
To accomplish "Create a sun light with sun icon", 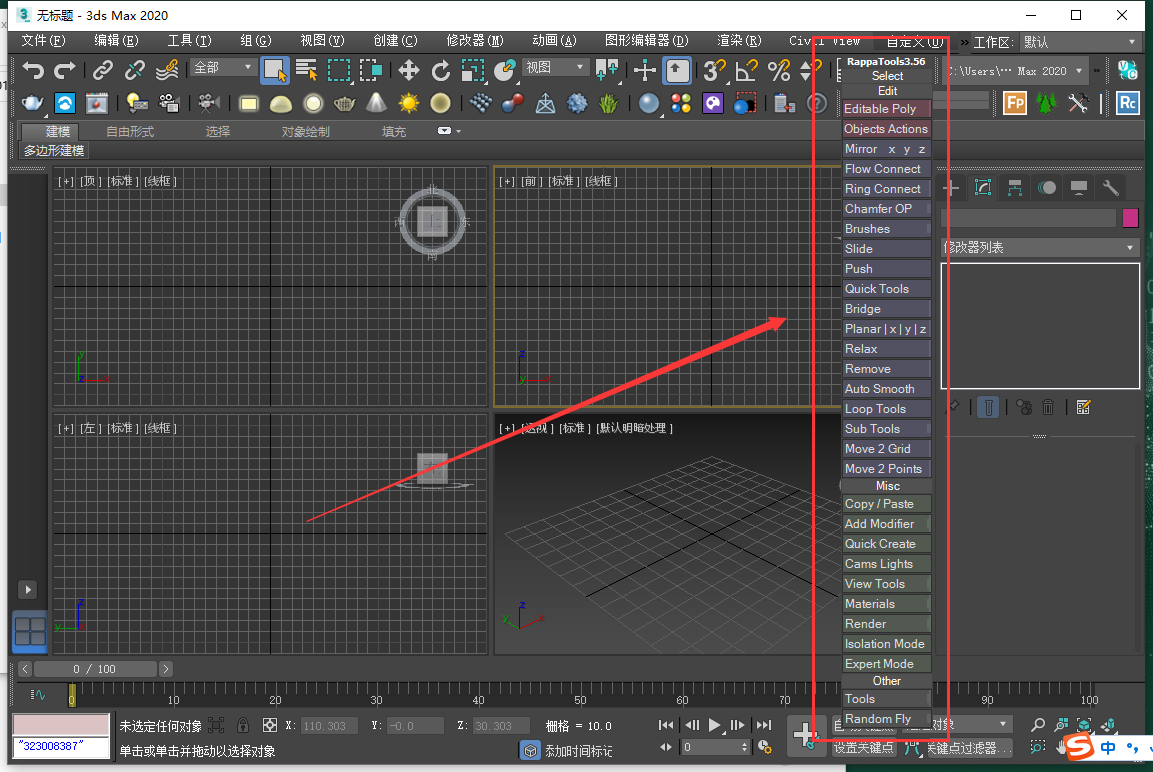I will 408,104.
